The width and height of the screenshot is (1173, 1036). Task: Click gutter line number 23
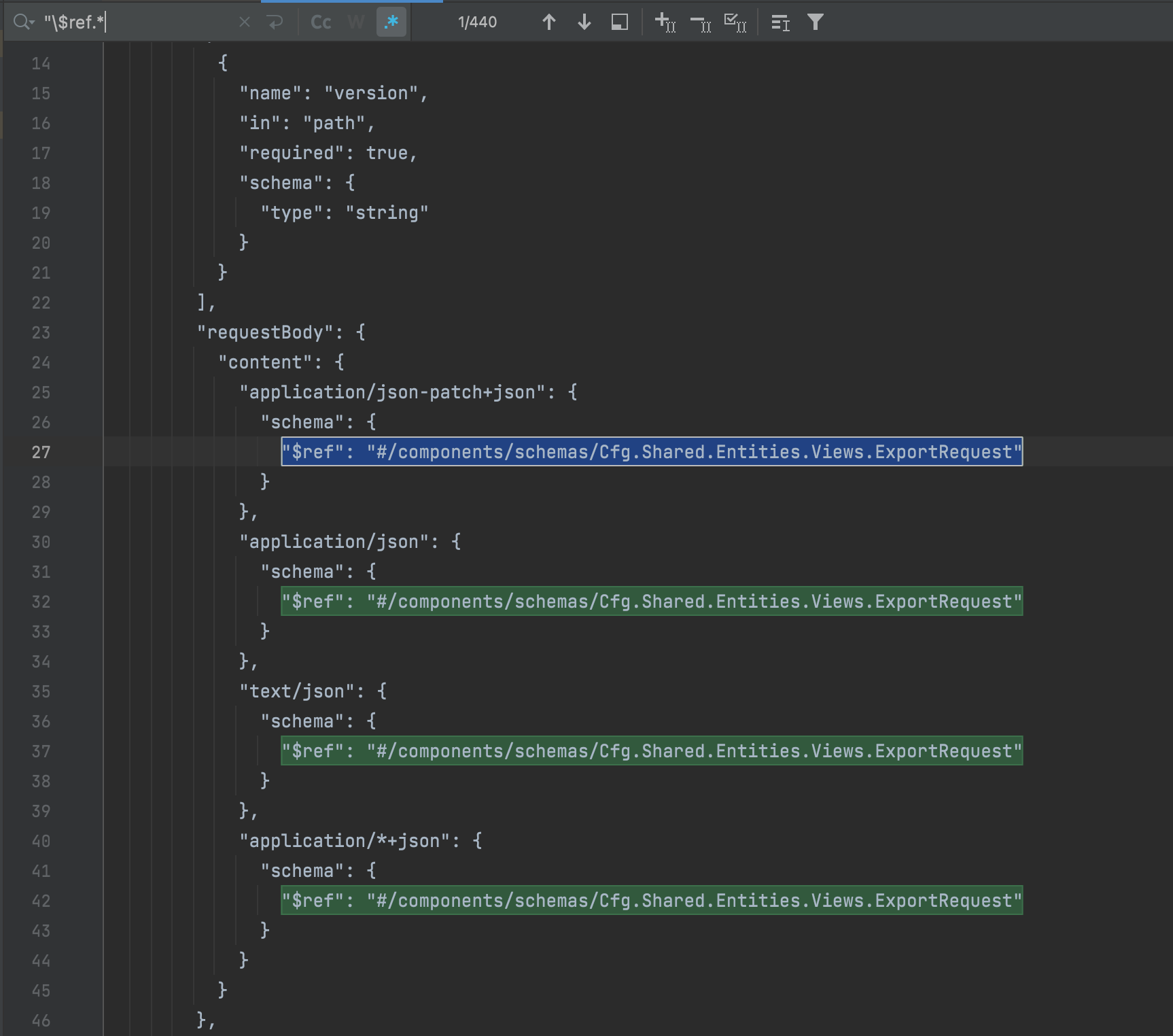point(41,332)
